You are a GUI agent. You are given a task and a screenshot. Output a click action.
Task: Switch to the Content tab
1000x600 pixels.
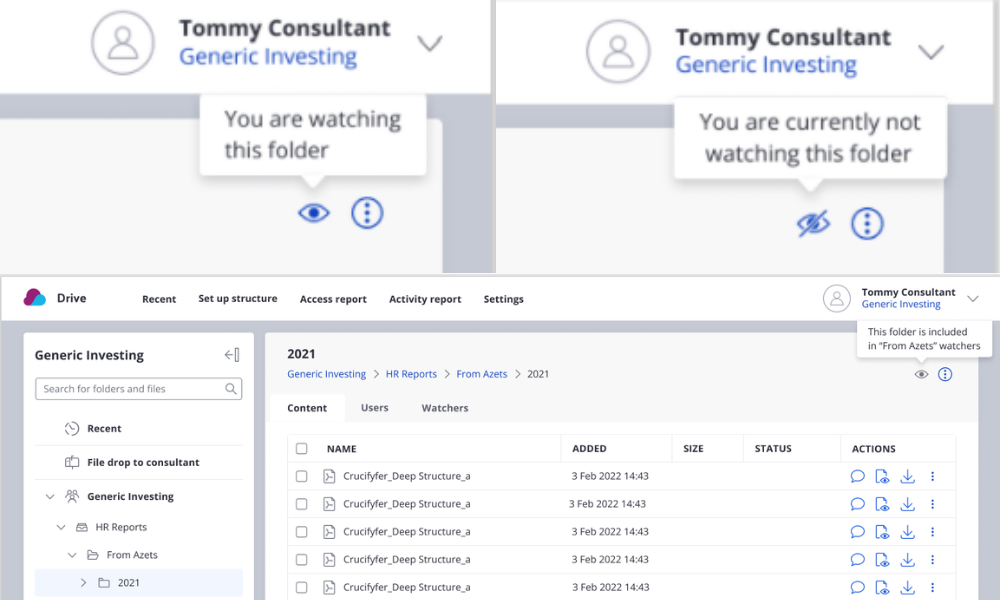[307, 408]
